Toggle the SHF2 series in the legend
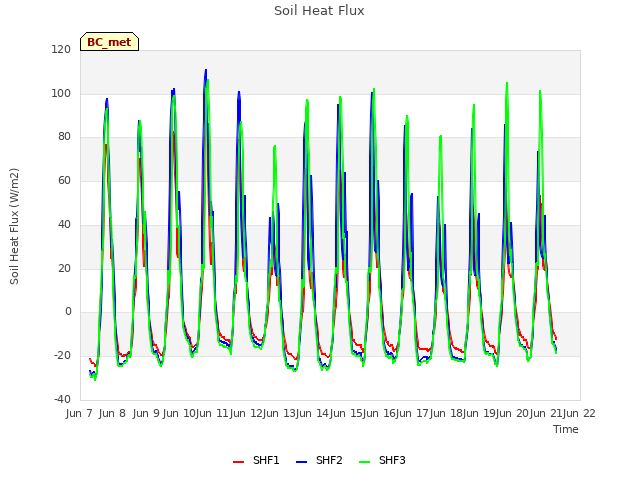Screen dimensions: 640x480 319,460
